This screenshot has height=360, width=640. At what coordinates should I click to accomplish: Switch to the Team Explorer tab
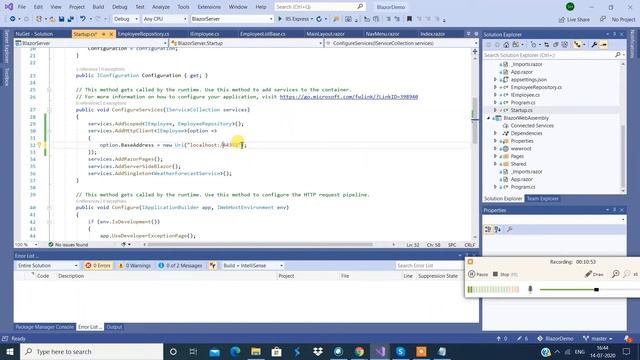click(x=542, y=199)
